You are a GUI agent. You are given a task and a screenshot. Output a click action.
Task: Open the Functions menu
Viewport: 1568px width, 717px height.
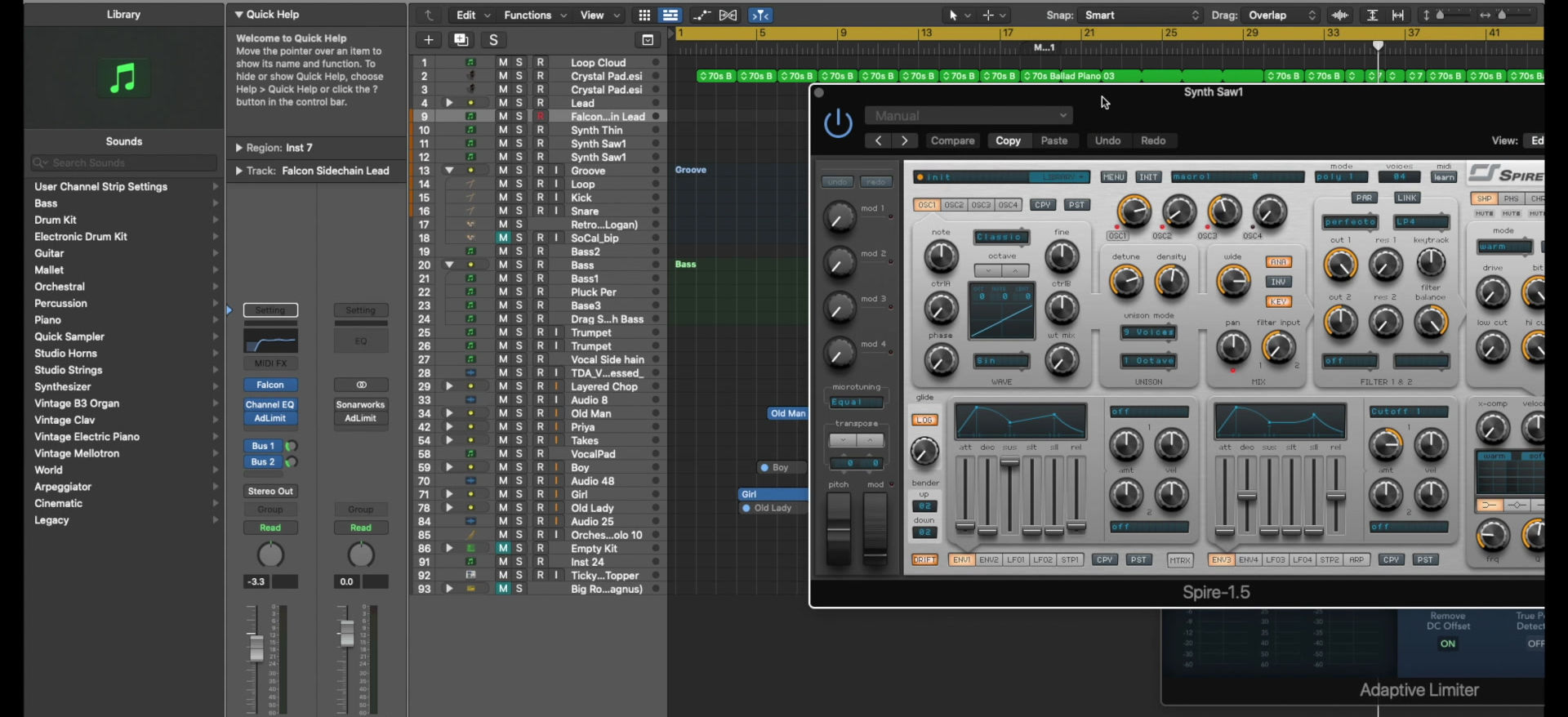(535, 15)
